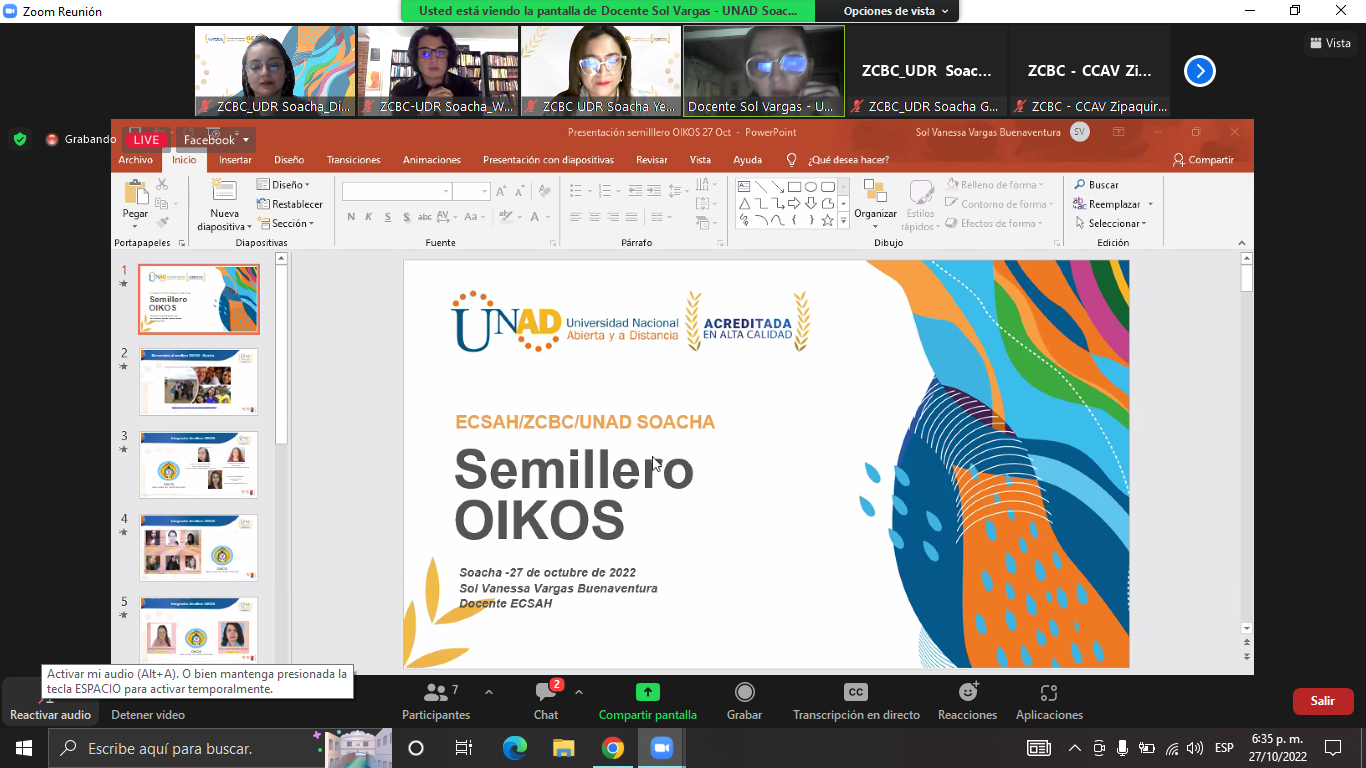The width and height of the screenshot is (1366, 768).
Task: Toggle text shadow S formatting
Action: (406, 217)
